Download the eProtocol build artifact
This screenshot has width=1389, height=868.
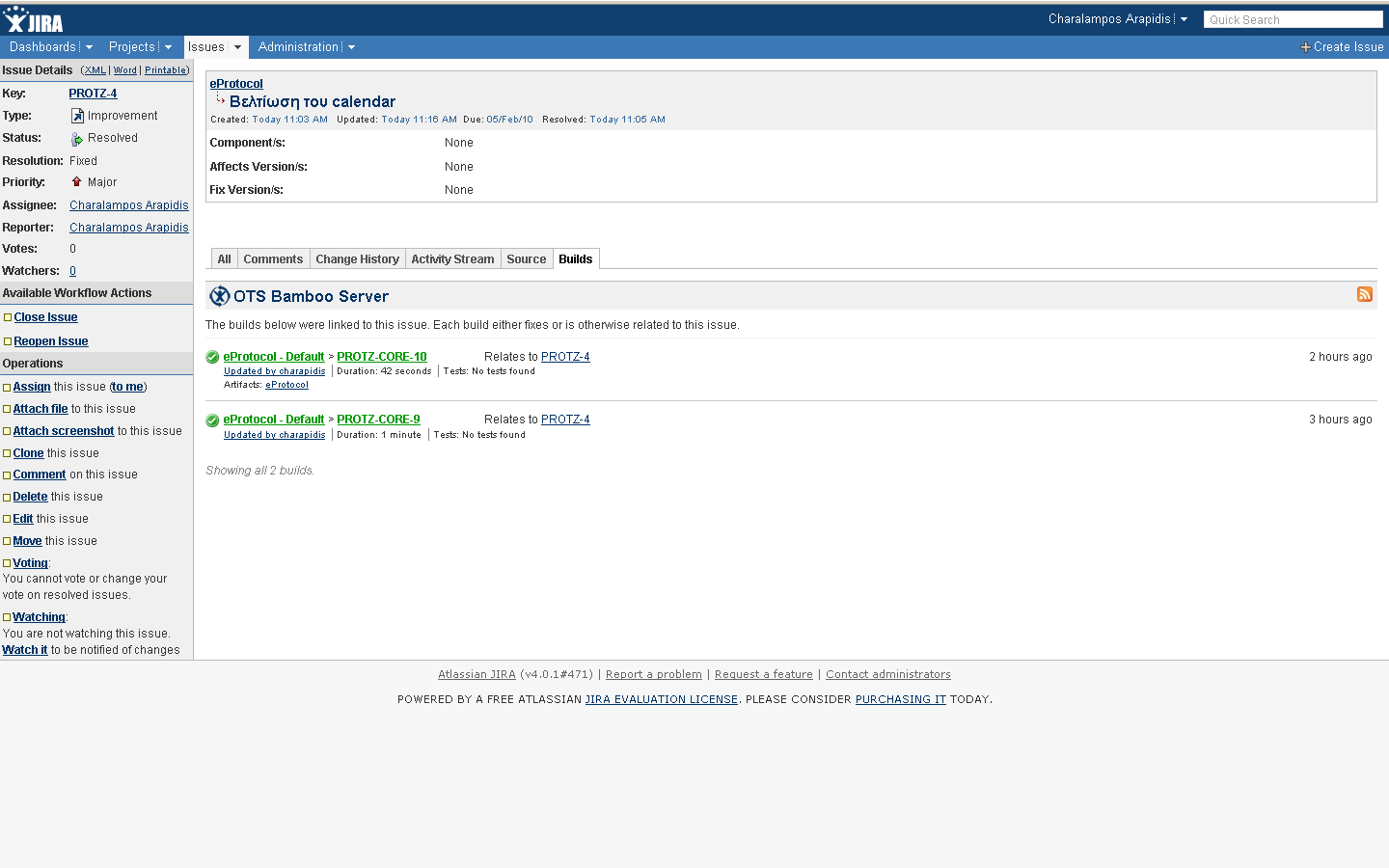pyautogui.click(x=286, y=384)
